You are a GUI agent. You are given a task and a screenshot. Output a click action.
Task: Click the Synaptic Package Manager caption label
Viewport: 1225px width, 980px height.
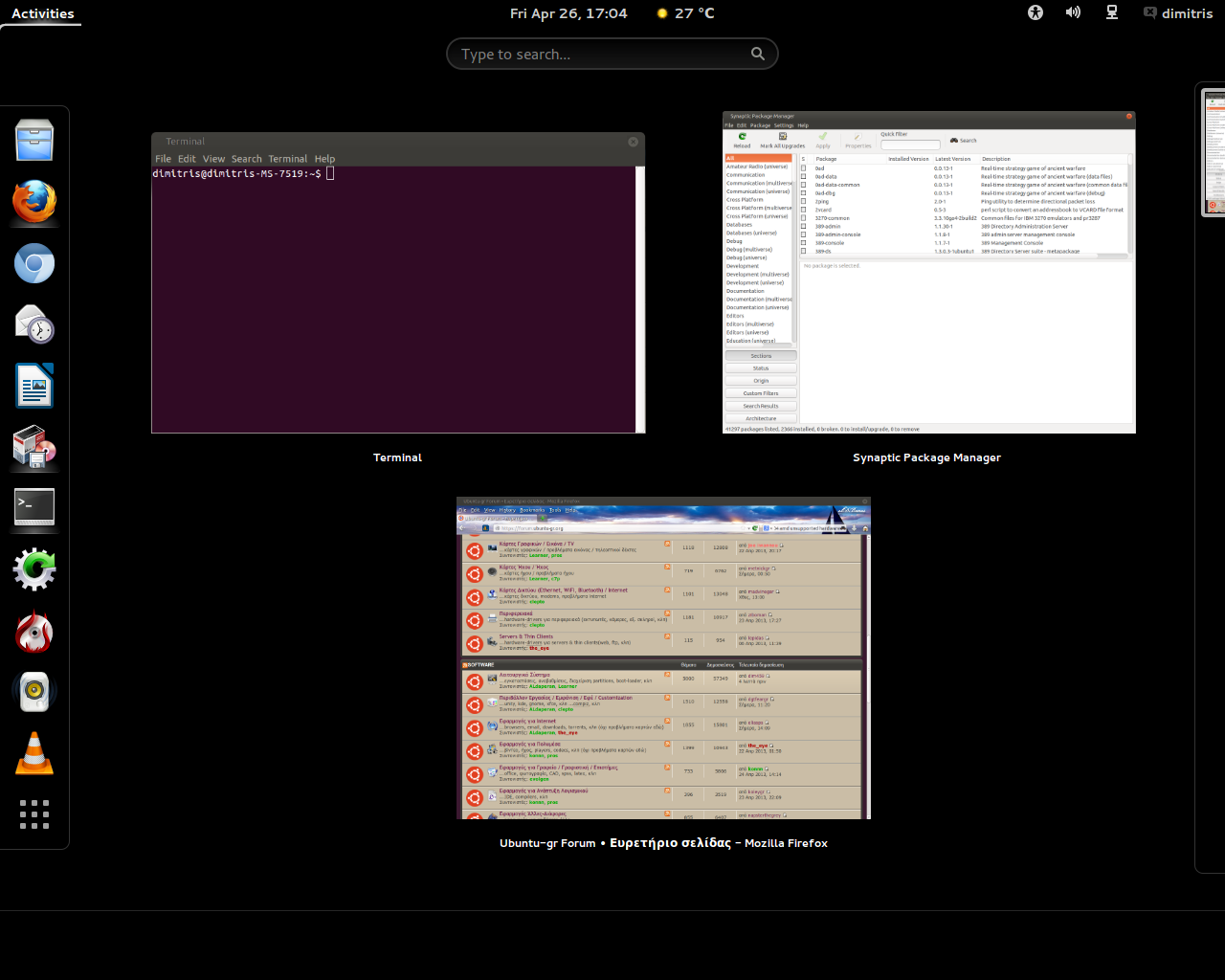tap(926, 457)
